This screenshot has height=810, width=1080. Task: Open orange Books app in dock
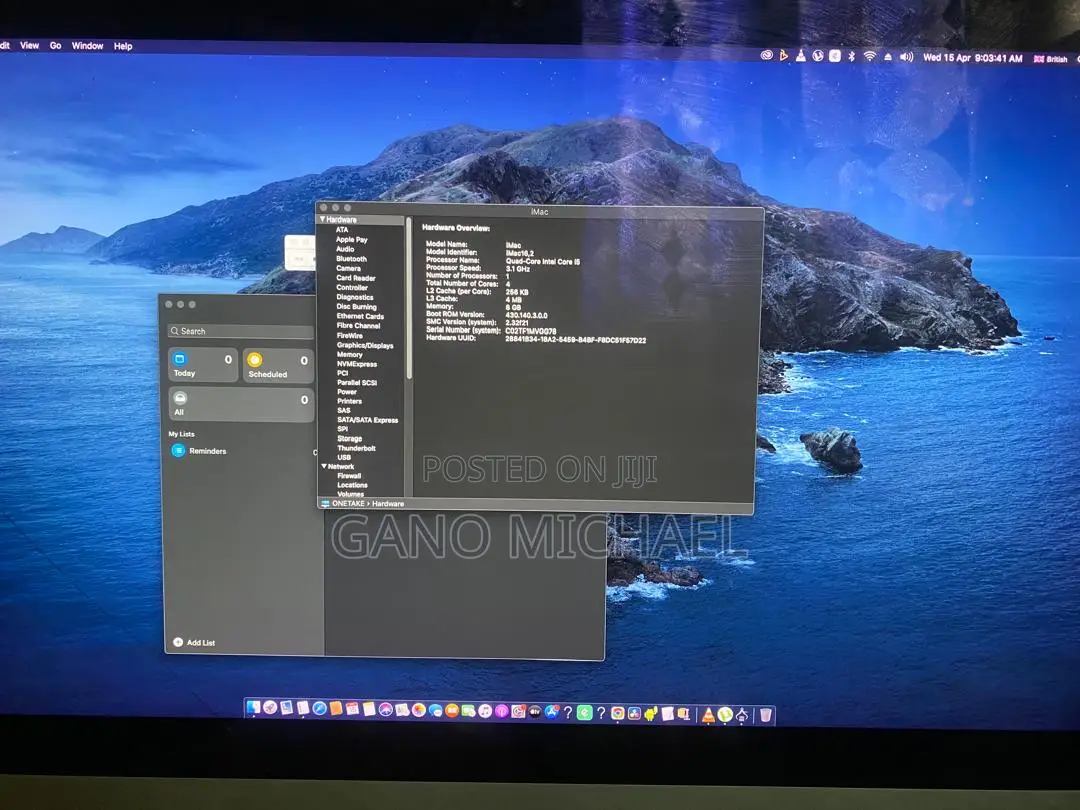[452, 711]
